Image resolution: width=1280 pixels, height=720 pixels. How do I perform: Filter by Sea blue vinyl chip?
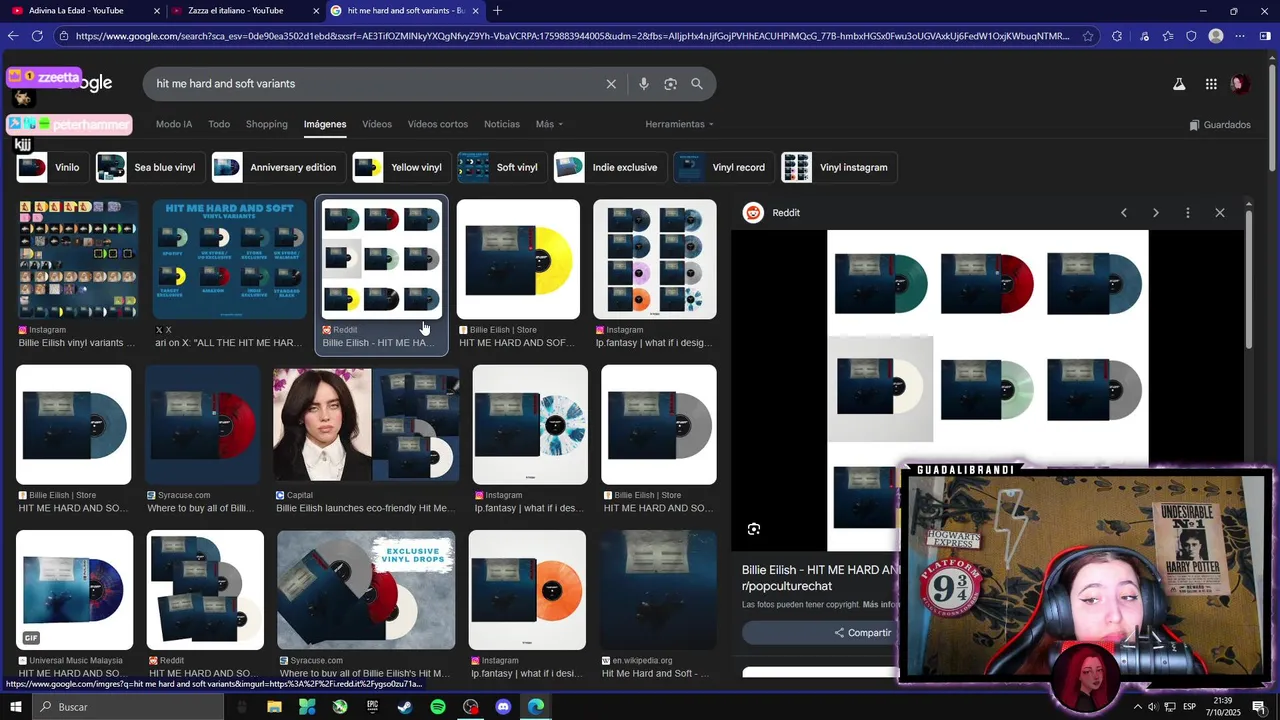150,167
